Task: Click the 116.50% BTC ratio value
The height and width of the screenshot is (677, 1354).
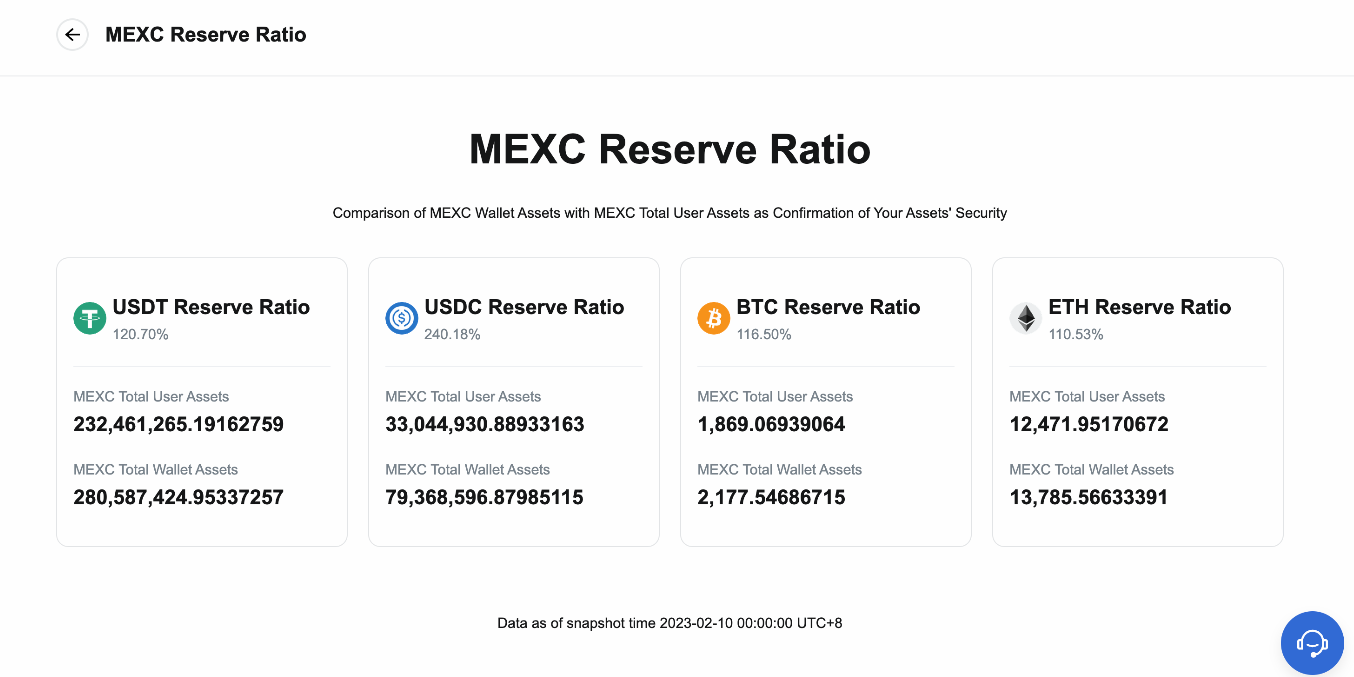Action: [764, 334]
